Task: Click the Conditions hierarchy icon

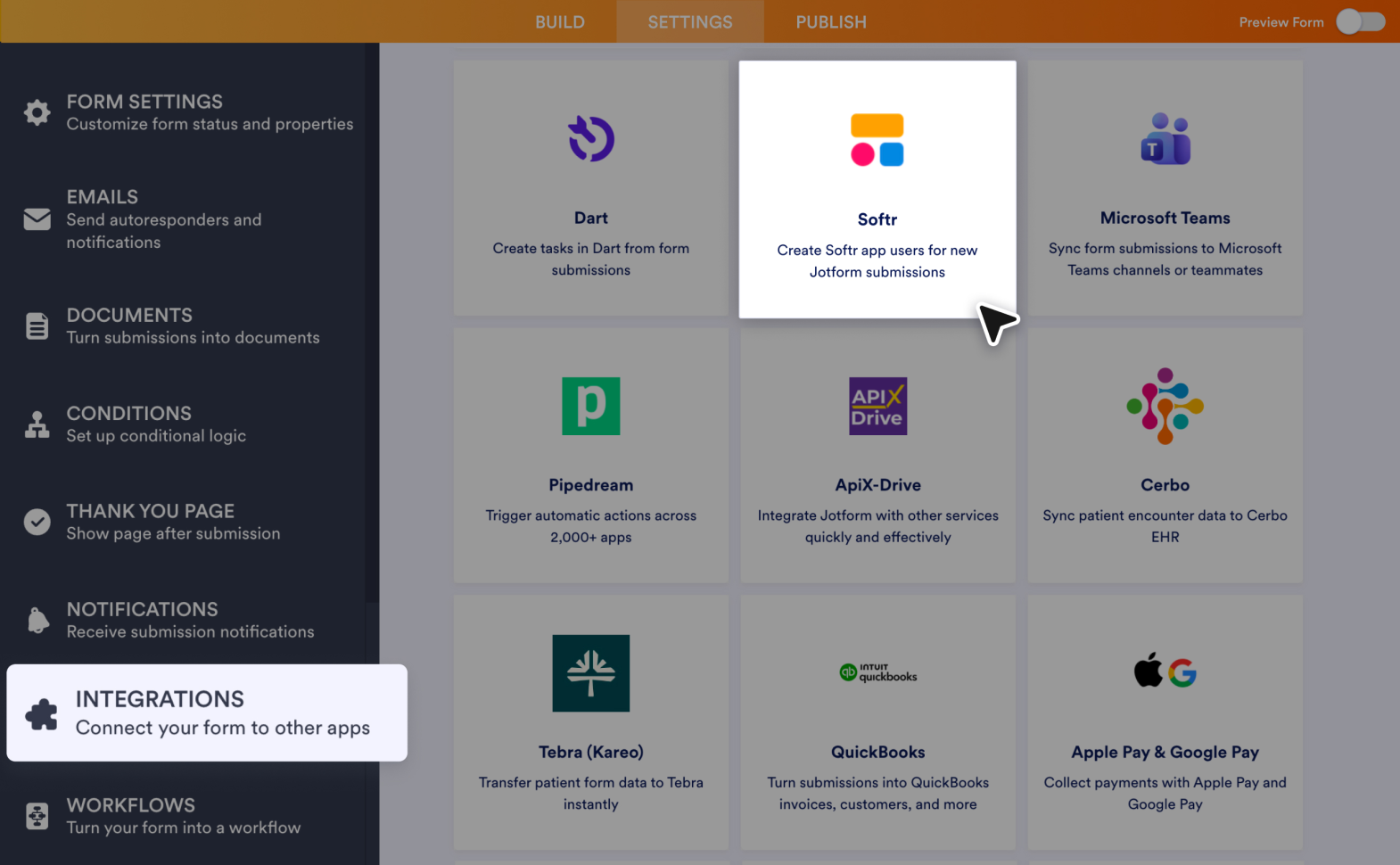Action: 37,424
